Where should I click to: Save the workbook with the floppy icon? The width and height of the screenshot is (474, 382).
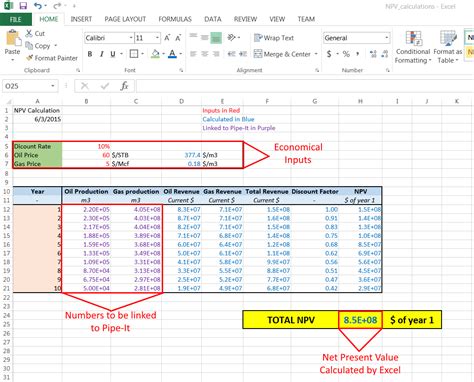click(23, 6)
